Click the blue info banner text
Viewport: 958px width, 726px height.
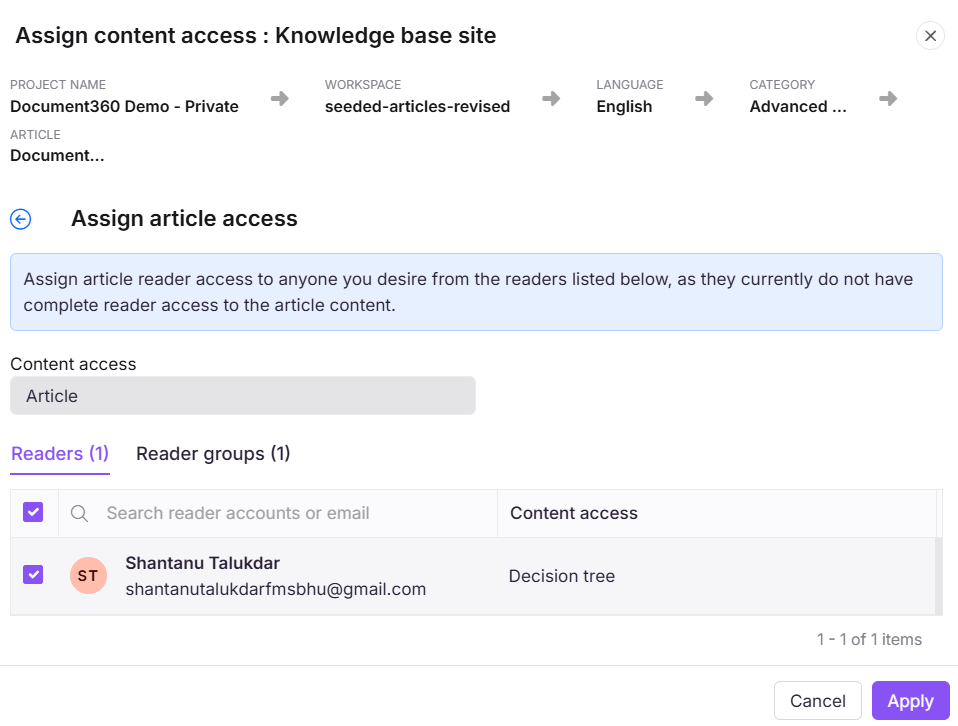click(468, 292)
